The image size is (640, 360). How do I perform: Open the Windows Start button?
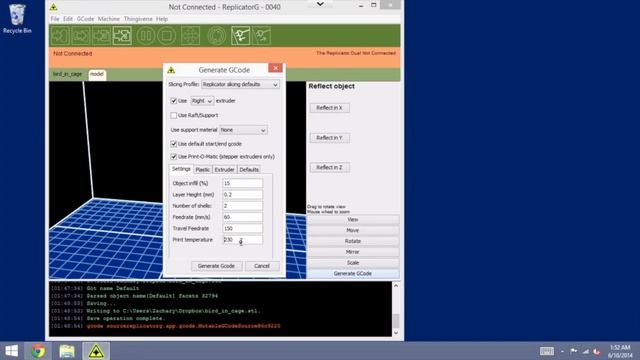(12, 351)
